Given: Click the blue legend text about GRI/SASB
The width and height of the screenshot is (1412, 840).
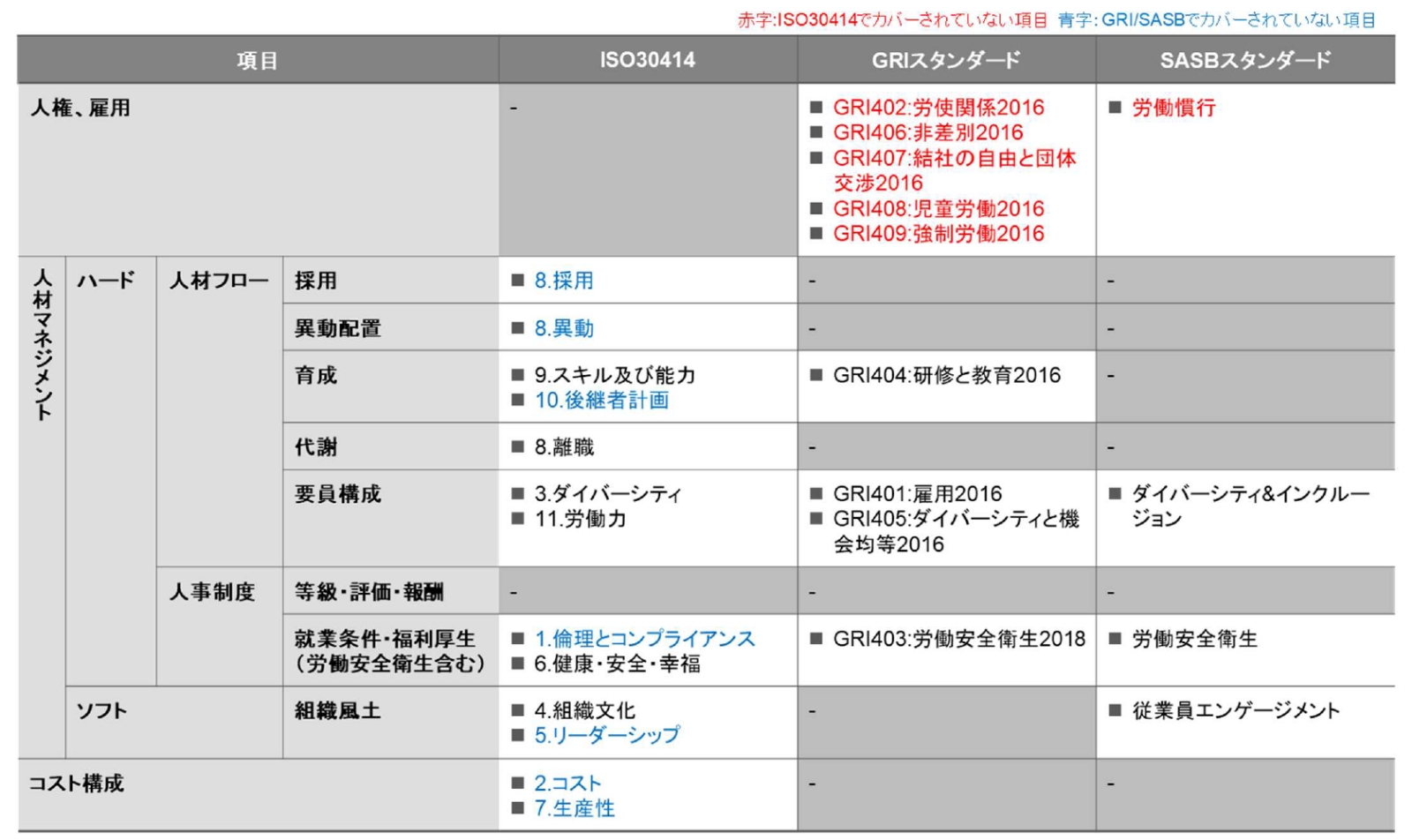Looking at the screenshot, I should (x=1217, y=19).
